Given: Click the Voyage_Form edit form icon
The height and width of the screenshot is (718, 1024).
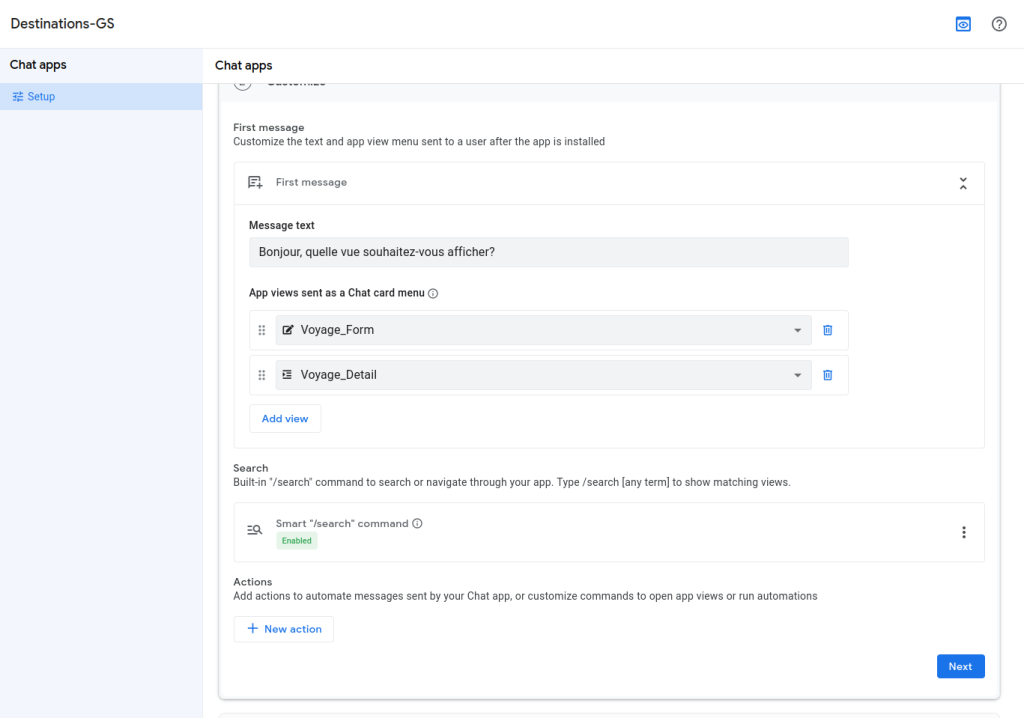Looking at the screenshot, I should tap(287, 330).
